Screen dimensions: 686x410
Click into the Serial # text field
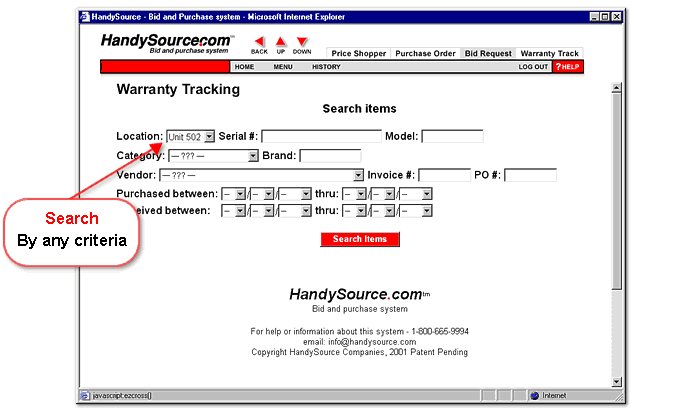coord(321,136)
